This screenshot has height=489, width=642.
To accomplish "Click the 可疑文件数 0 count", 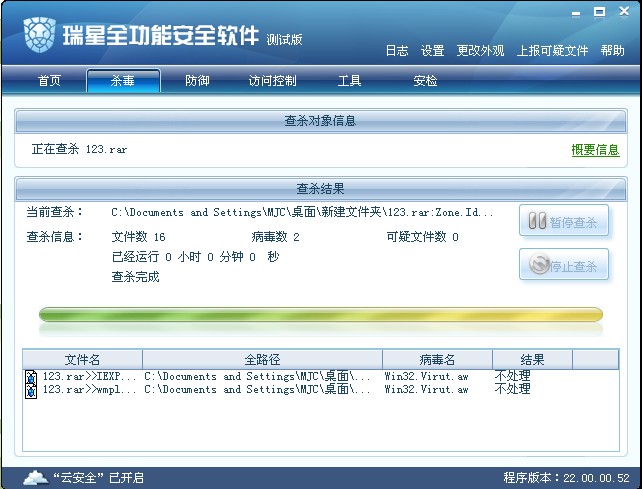I will tap(423, 237).
